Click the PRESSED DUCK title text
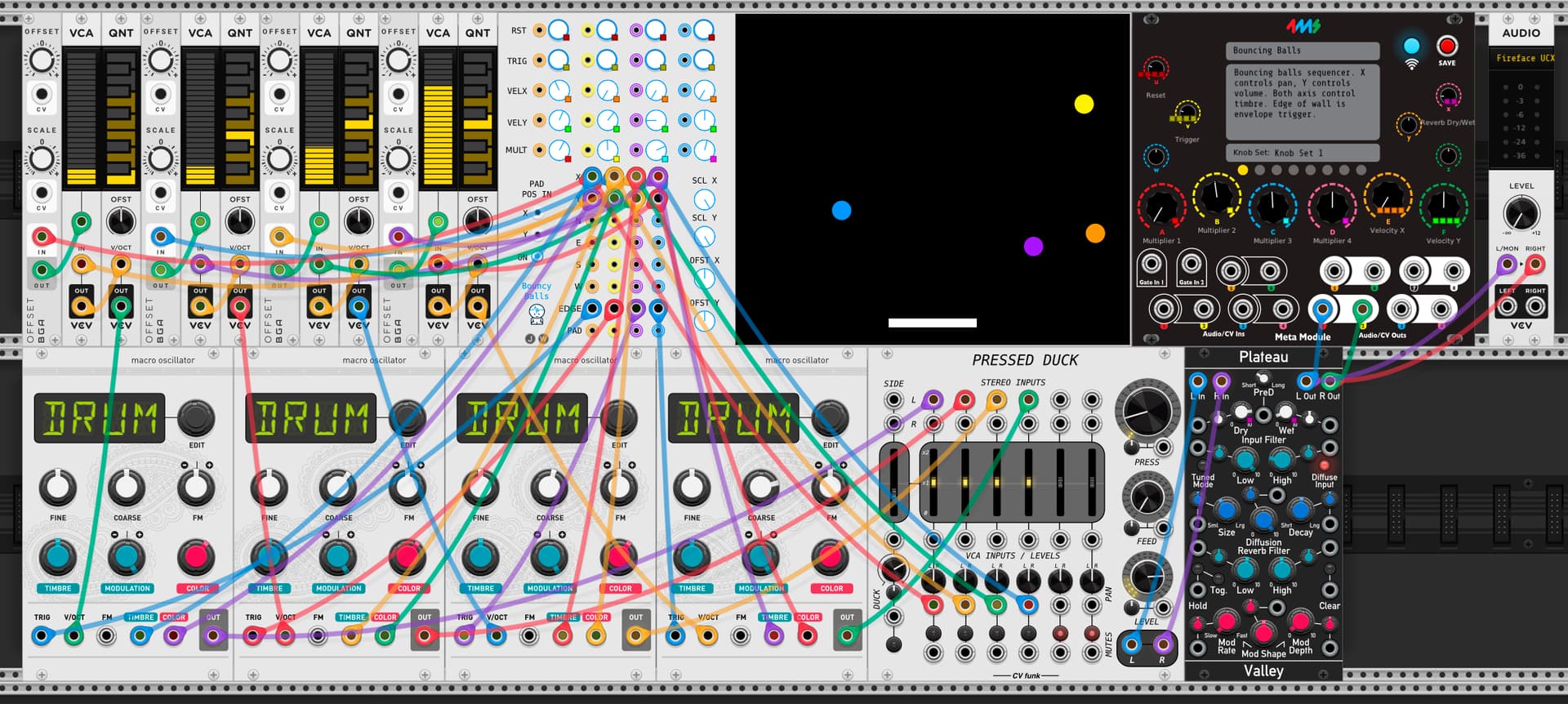Screen dimensions: 1568x704 pos(1025,360)
